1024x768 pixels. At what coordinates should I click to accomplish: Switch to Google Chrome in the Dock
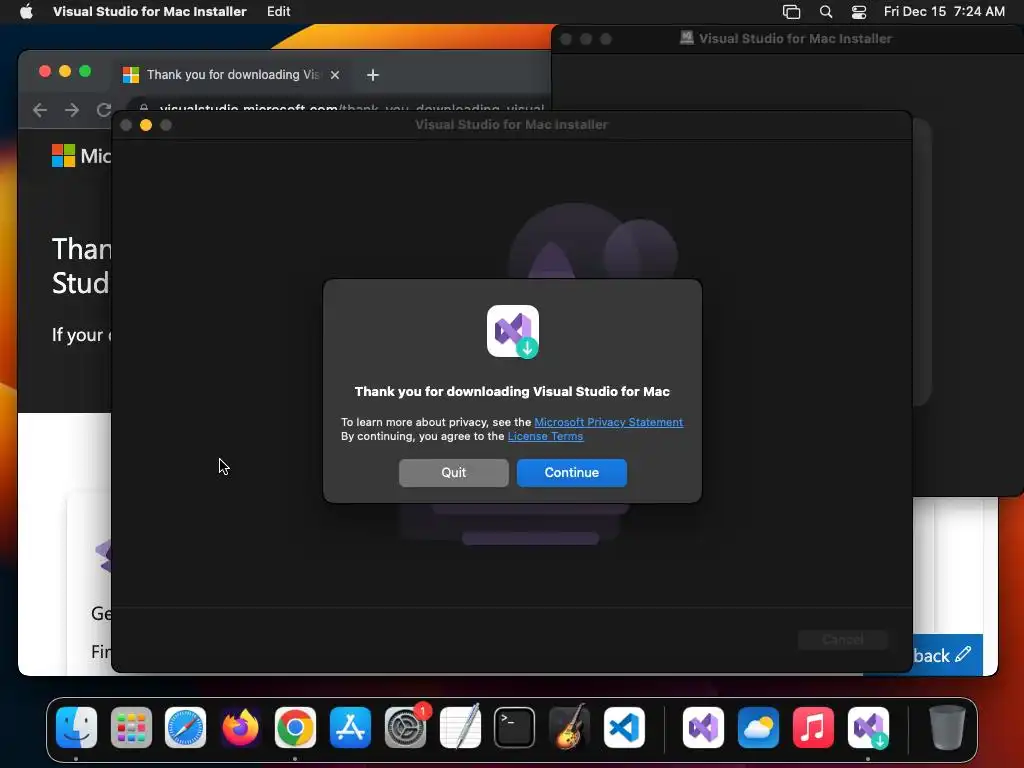295,727
